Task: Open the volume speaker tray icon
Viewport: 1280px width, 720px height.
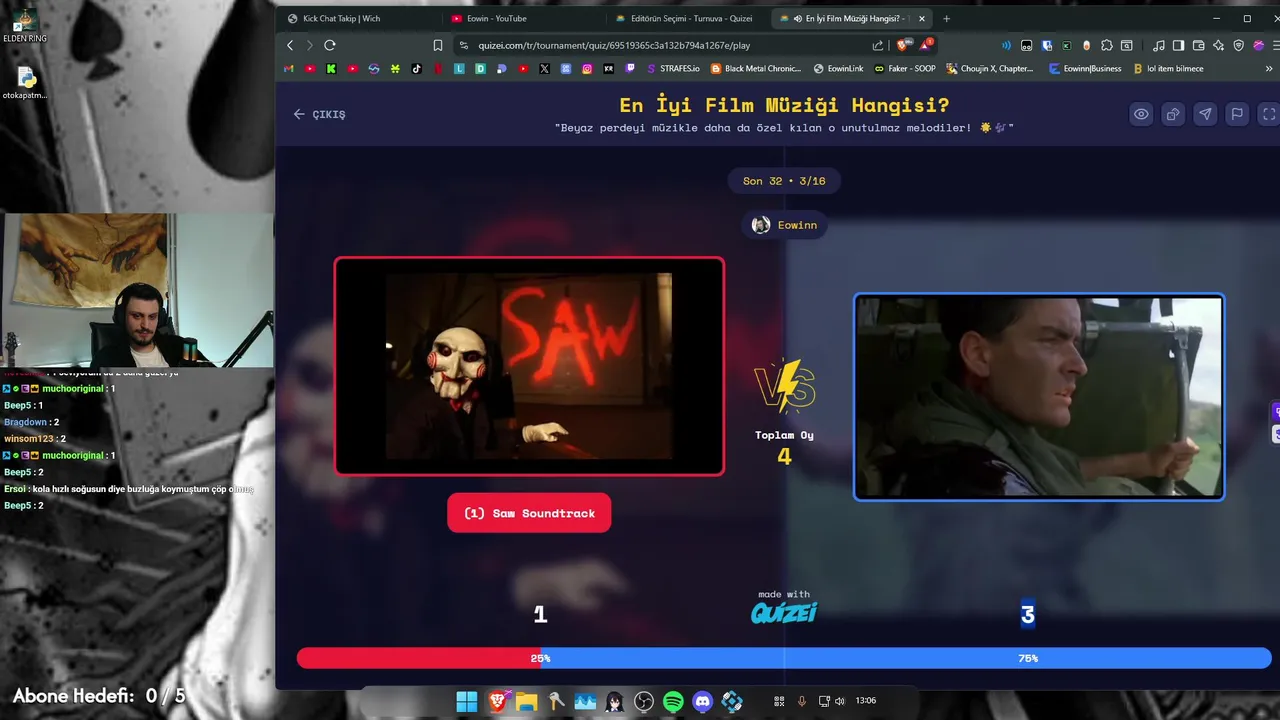Action: pyautogui.click(x=839, y=701)
